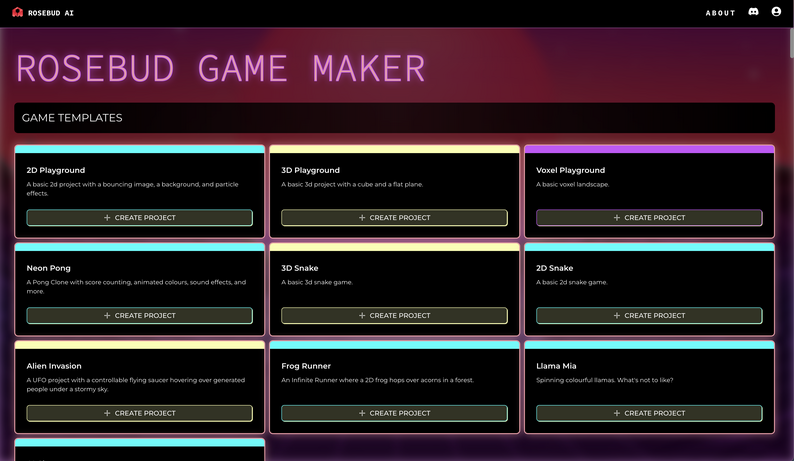The height and width of the screenshot is (461, 794).
Task: Select the 3D Playground card title
Action: (x=310, y=170)
